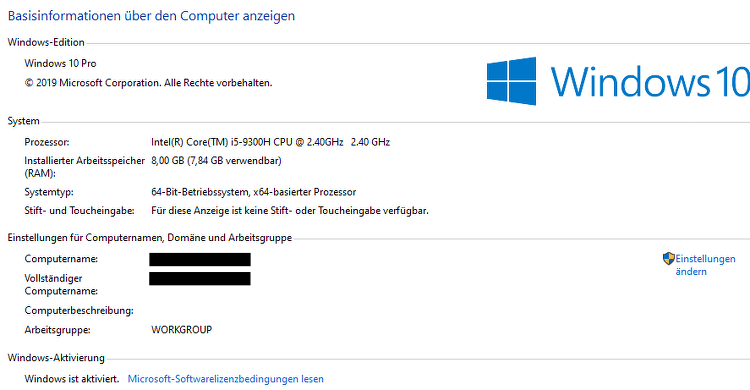Select the Basisinformationen über den Computer heading
The width and height of the screenshot is (750, 390).
(151, 16)
